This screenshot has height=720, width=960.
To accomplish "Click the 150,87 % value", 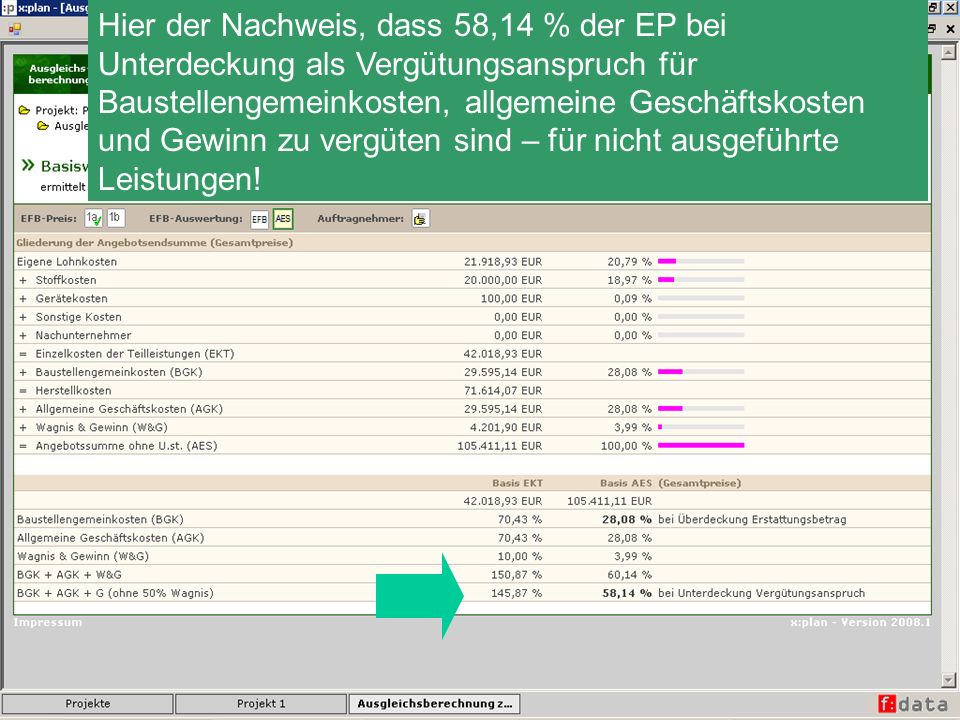I will (516, 574).
